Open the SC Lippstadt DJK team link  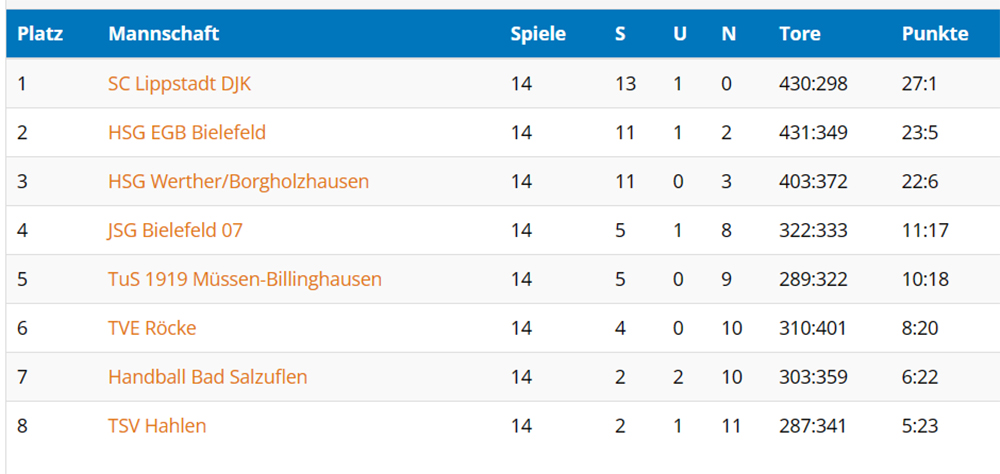(179, 84)
